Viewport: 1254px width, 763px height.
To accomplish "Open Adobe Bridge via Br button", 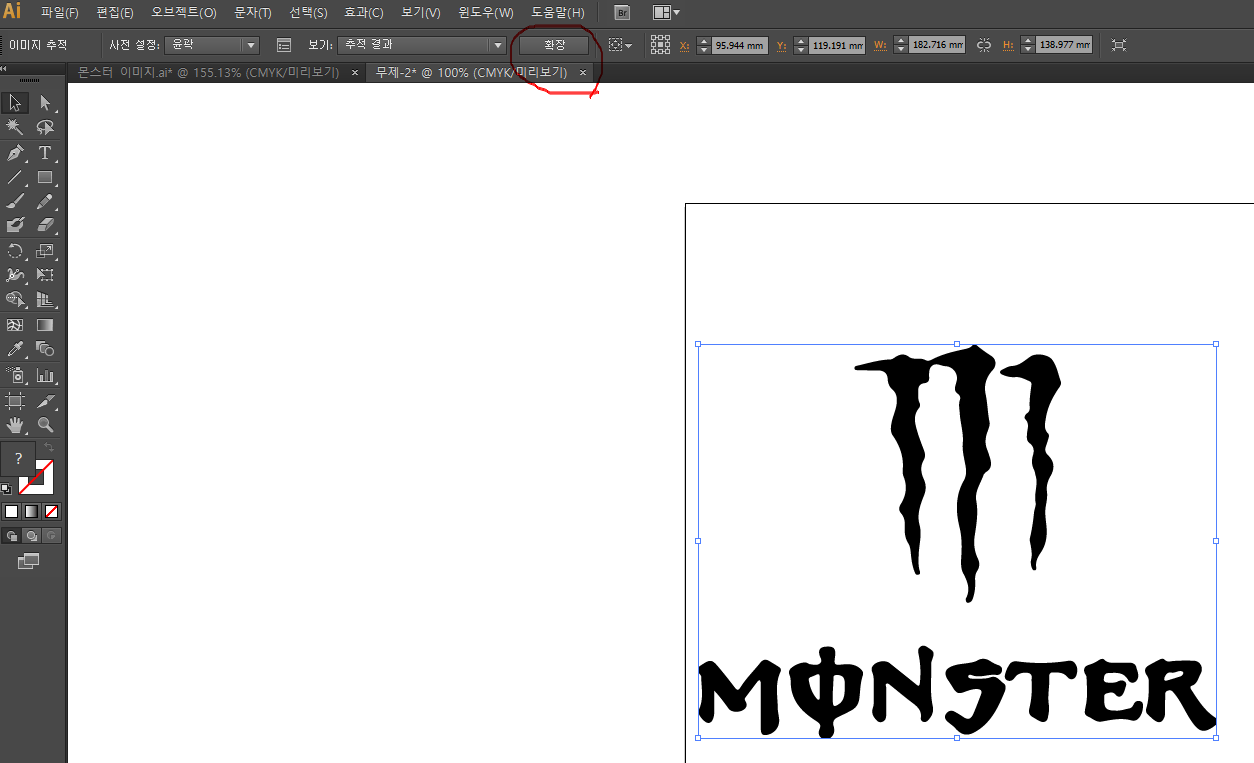I will tap(622, 13).
